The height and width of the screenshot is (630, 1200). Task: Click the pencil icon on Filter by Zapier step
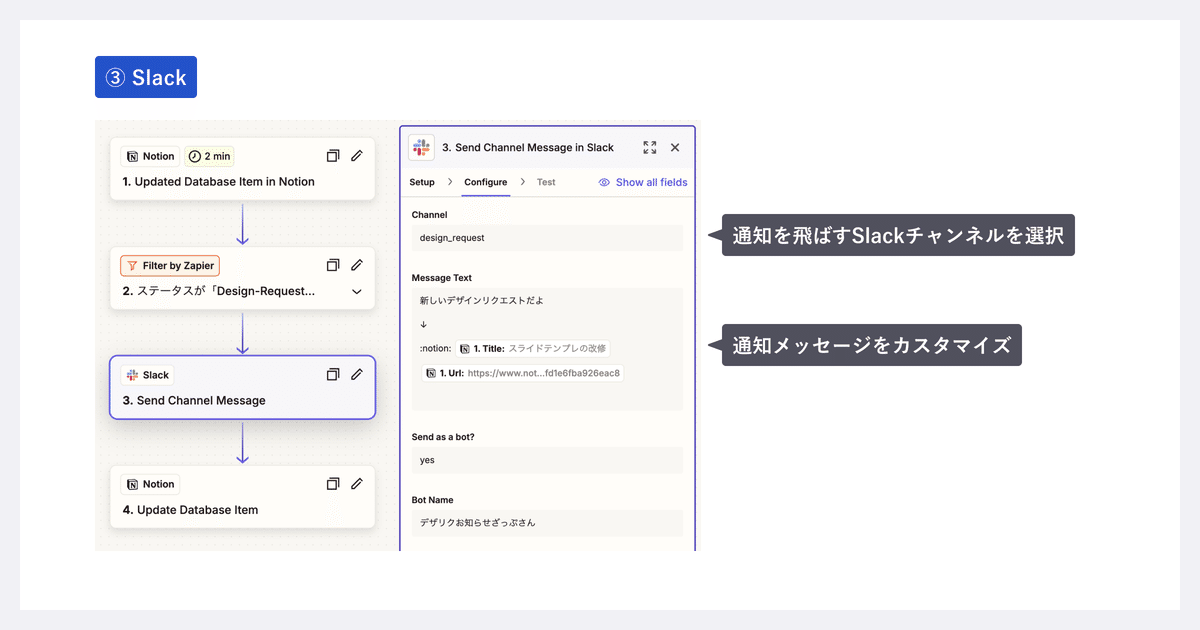(357, 265)
